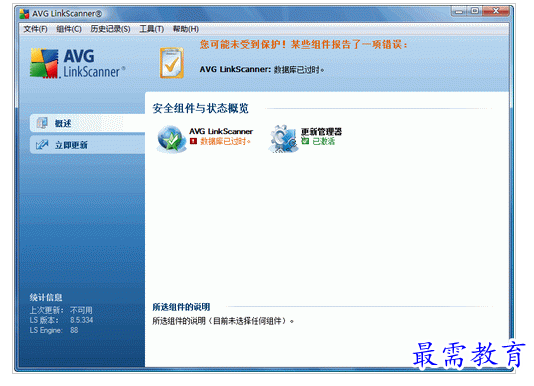The image size is (534, 386).
Task: Click the header message AVG LinkScanner: 数据库已过时
Action: 262,70
